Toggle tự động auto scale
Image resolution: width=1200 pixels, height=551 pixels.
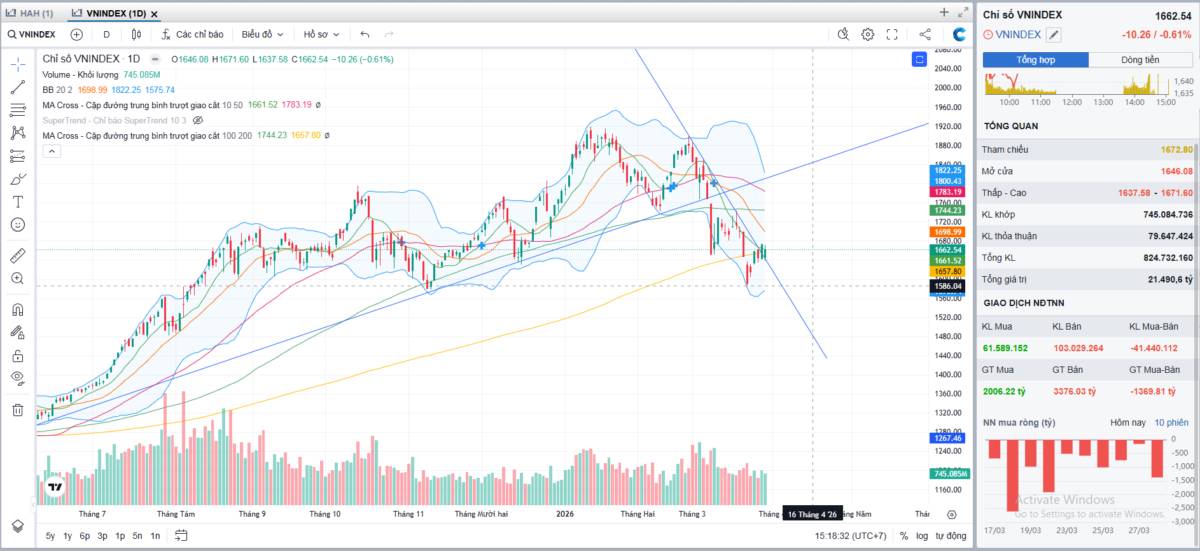click(951, 536)
